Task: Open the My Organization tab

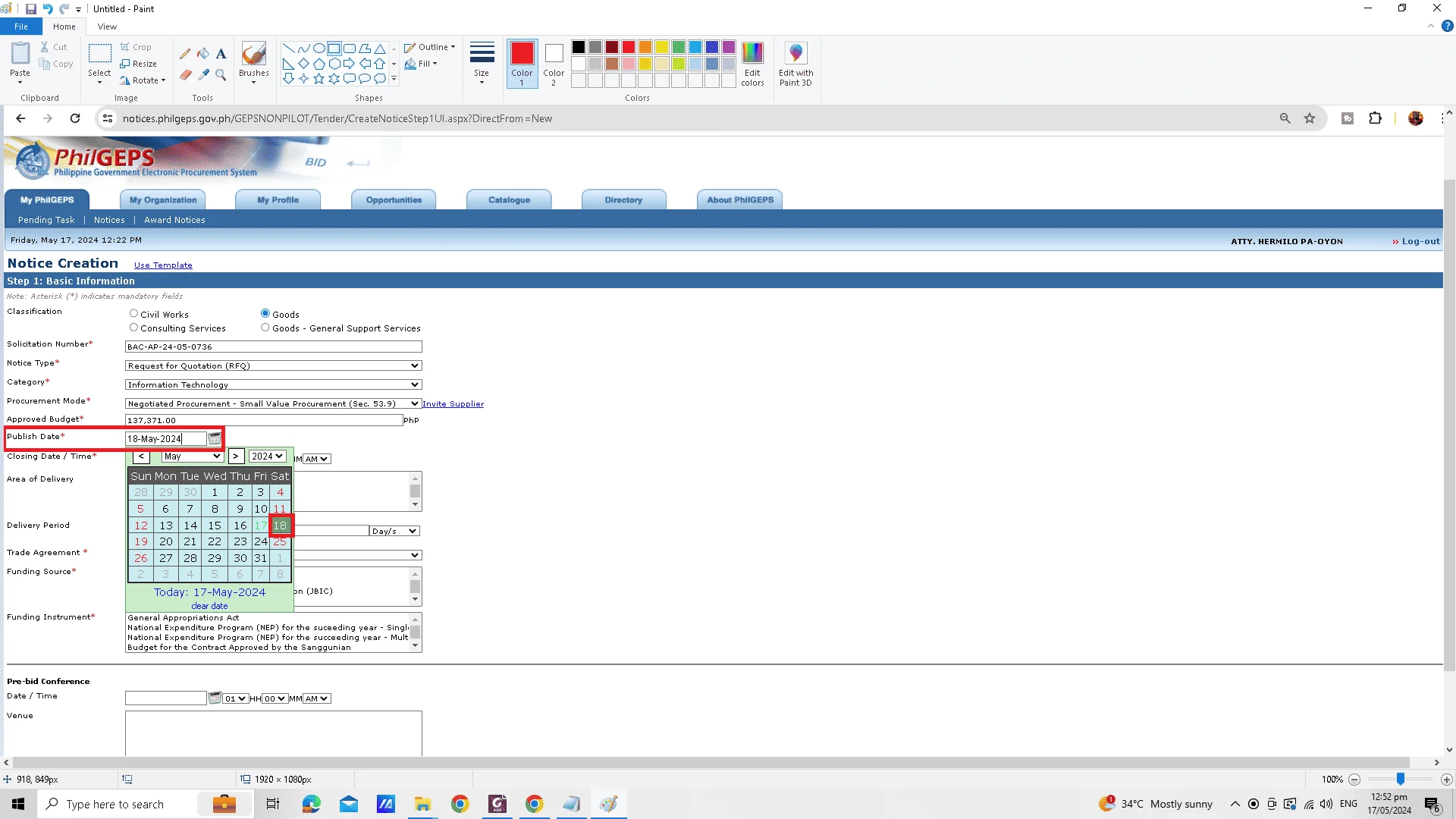Action: [x=162, y=200]
